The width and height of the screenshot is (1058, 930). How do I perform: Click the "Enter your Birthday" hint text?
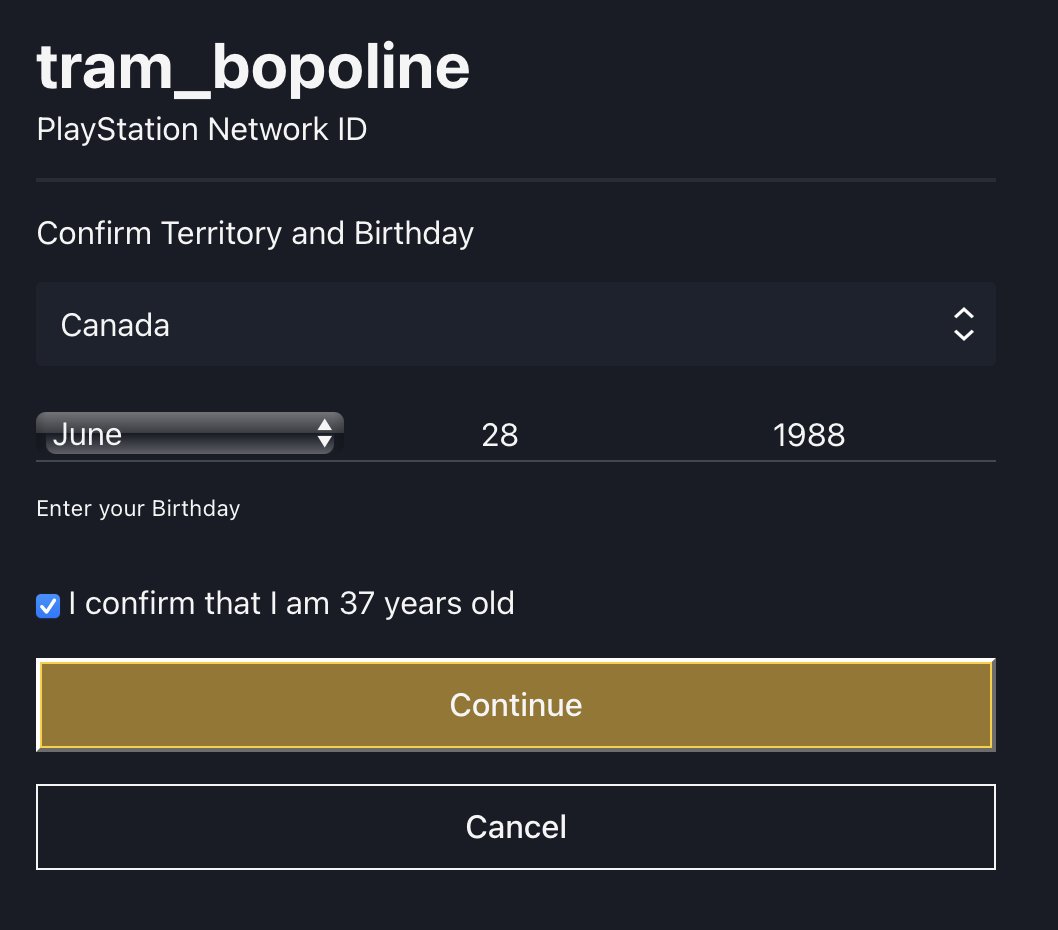pos(138,509)
